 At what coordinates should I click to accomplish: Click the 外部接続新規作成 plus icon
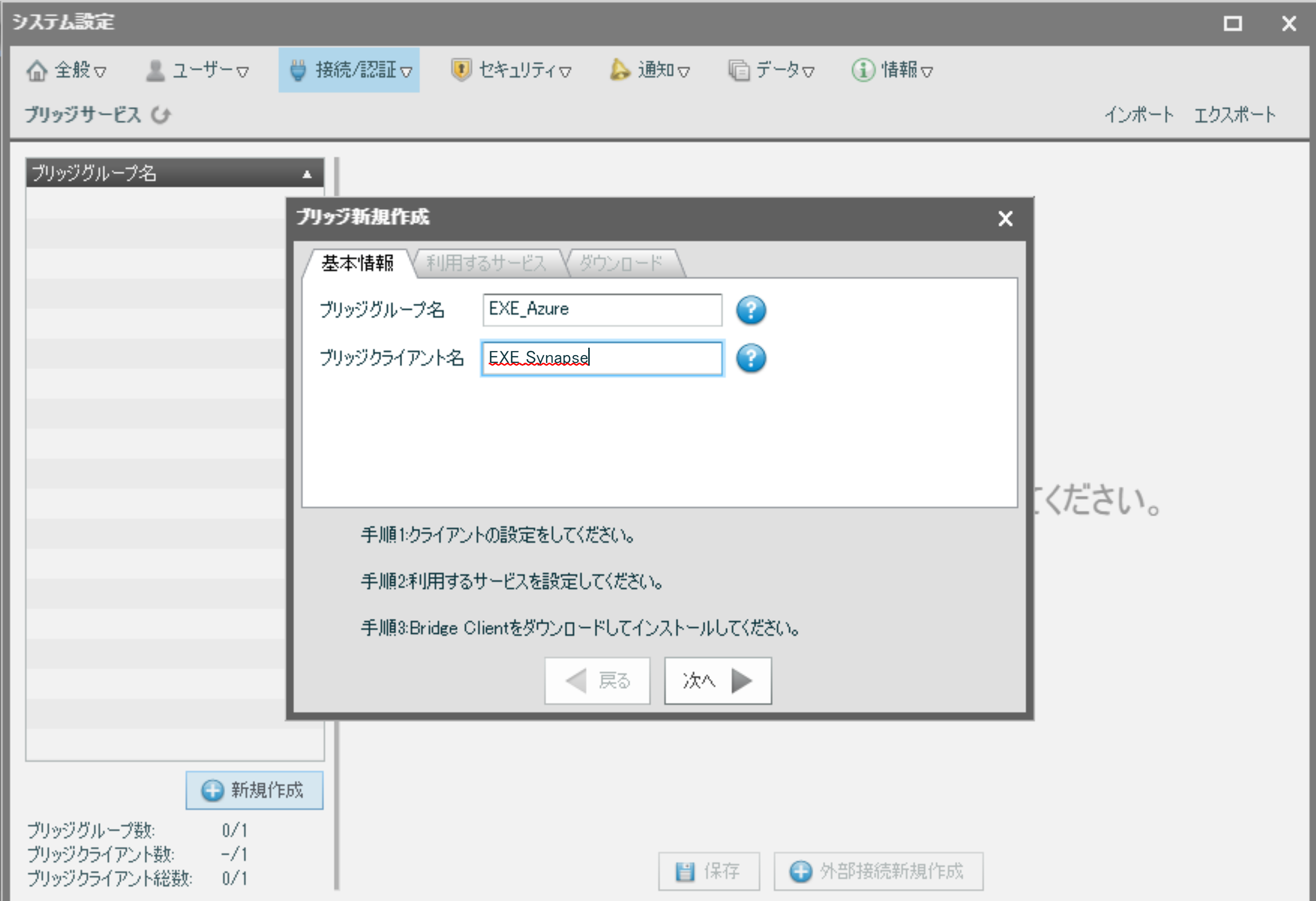click(x=801, y=871)
